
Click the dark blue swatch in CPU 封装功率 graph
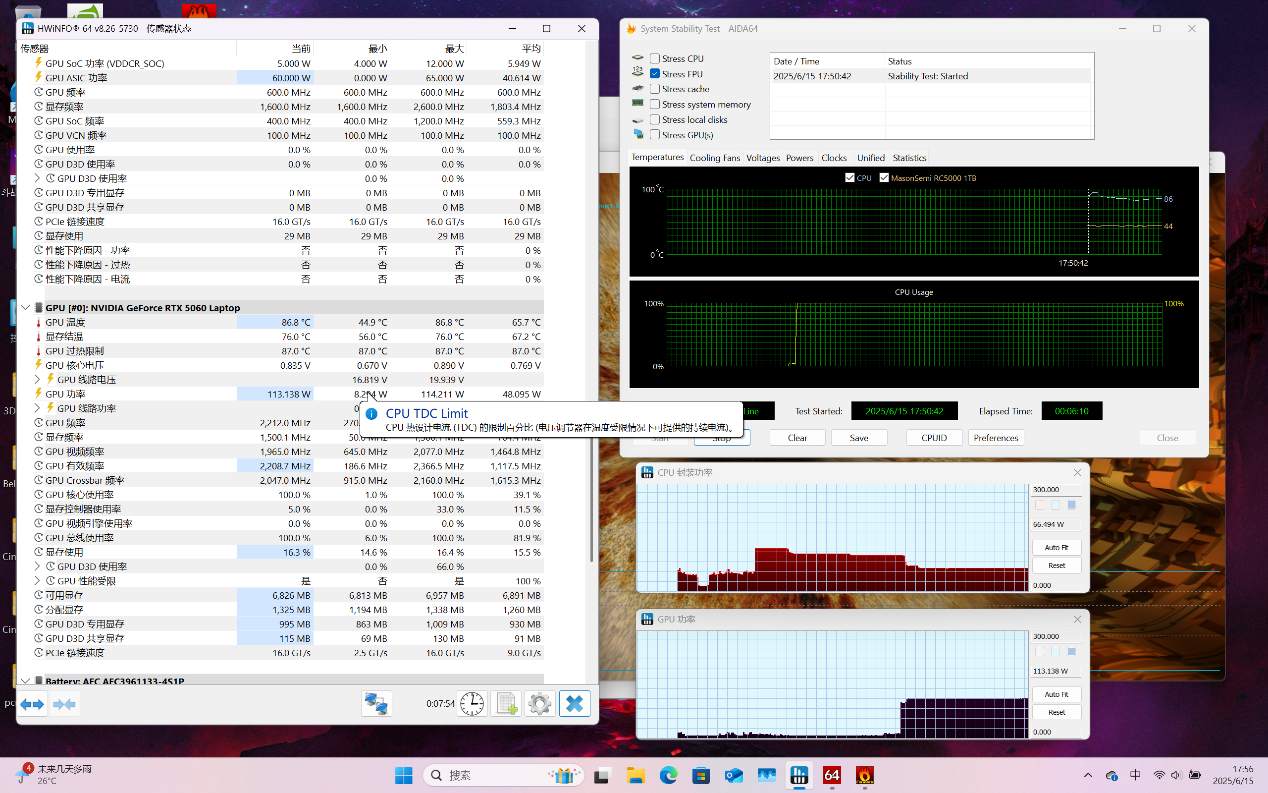(x=1072, y=505)
